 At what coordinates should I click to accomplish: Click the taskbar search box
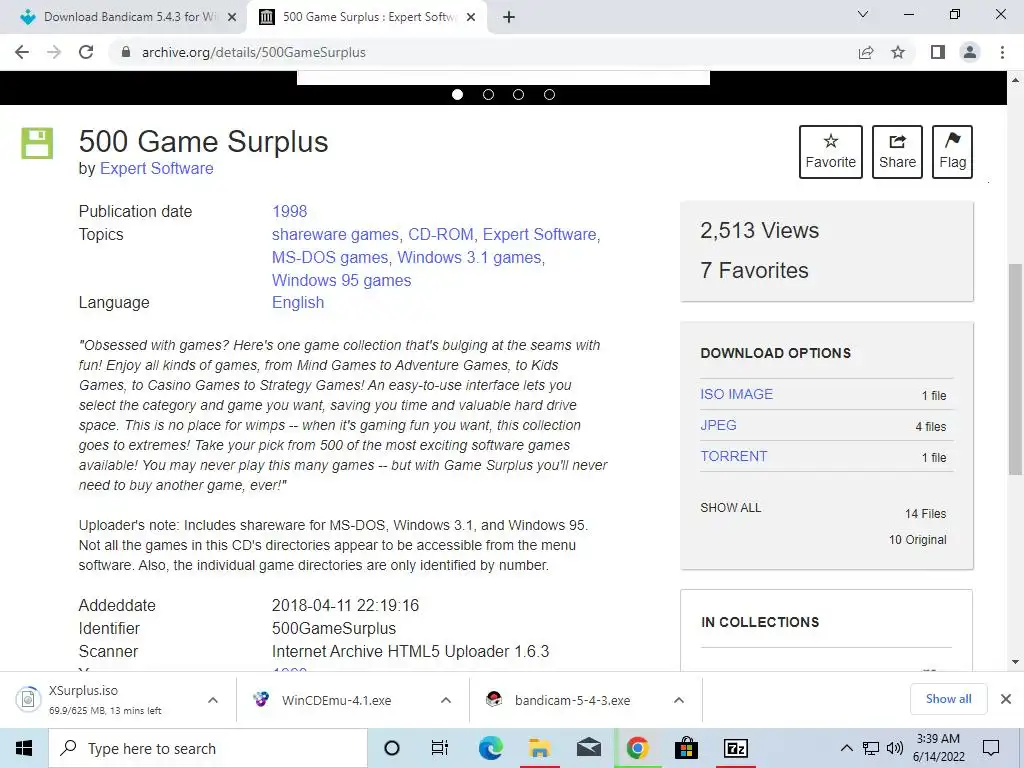pyautogui.click(x=208, y=748)
